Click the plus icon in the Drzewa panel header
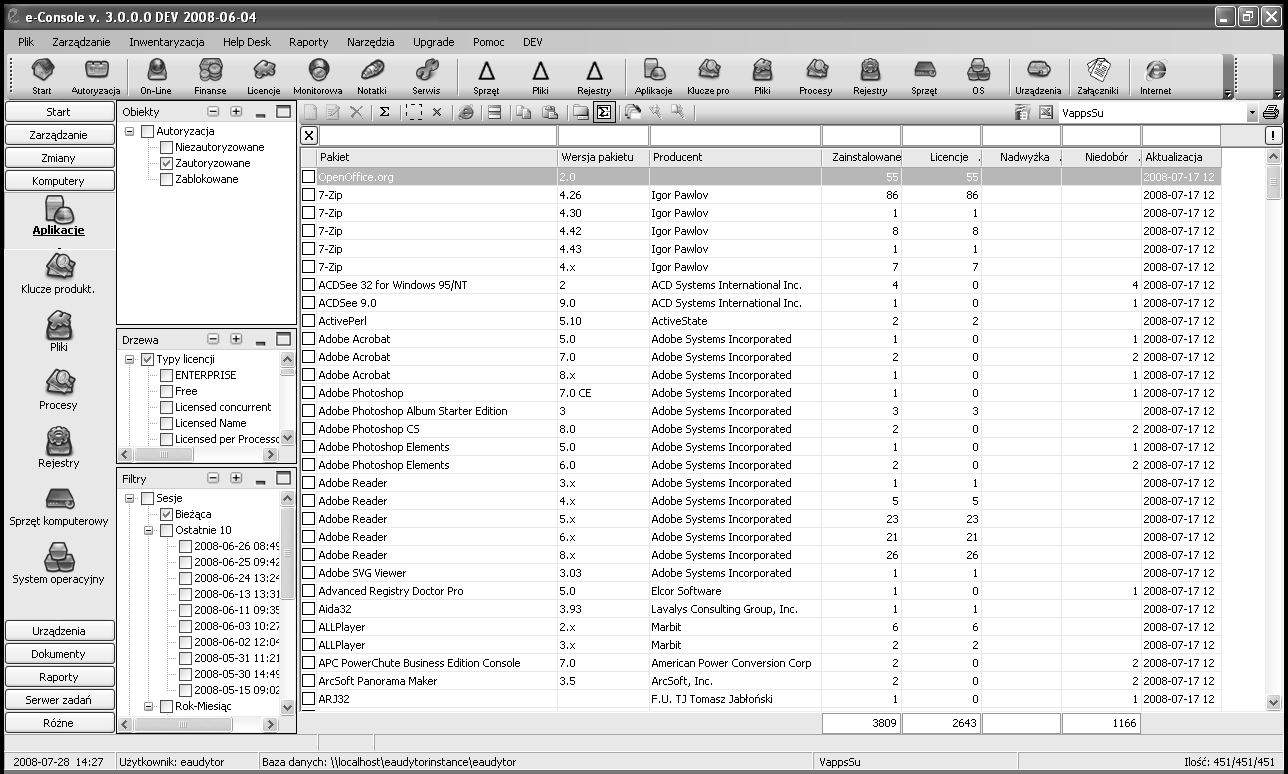This screenshot has height=774, width=1288. point(236,340)
